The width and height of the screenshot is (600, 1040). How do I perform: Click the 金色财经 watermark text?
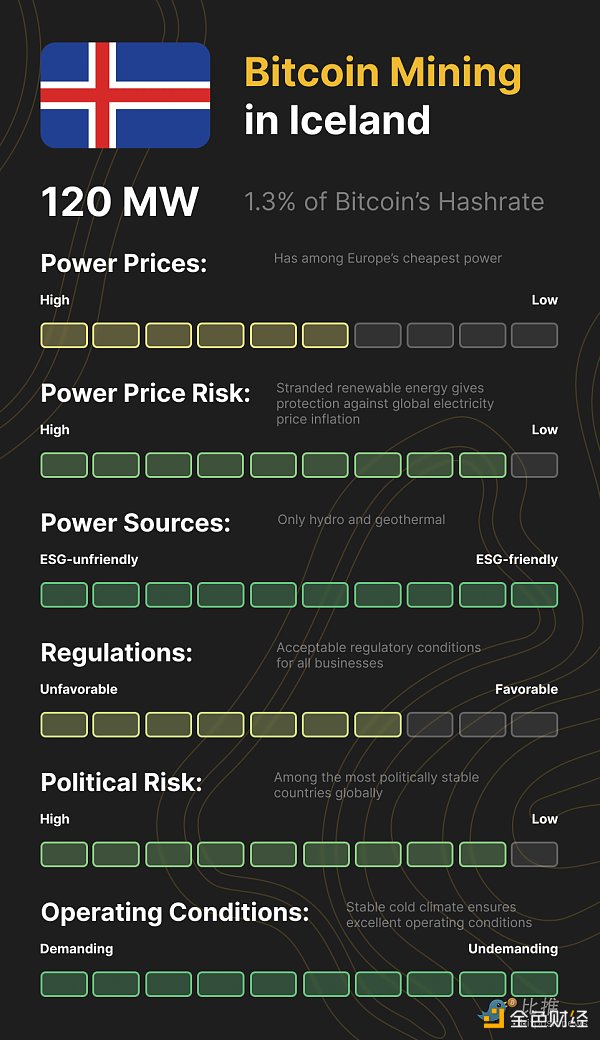coord(548,1019)
